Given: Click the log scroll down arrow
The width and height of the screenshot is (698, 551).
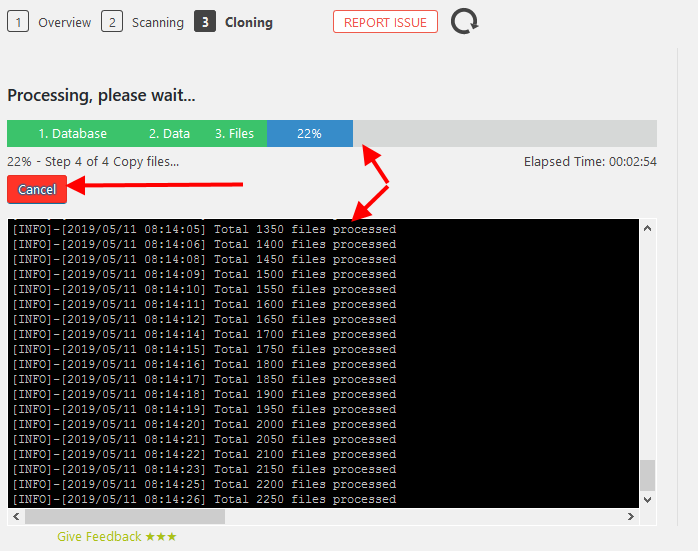Looking at the screenshot, I should point(648,499).
